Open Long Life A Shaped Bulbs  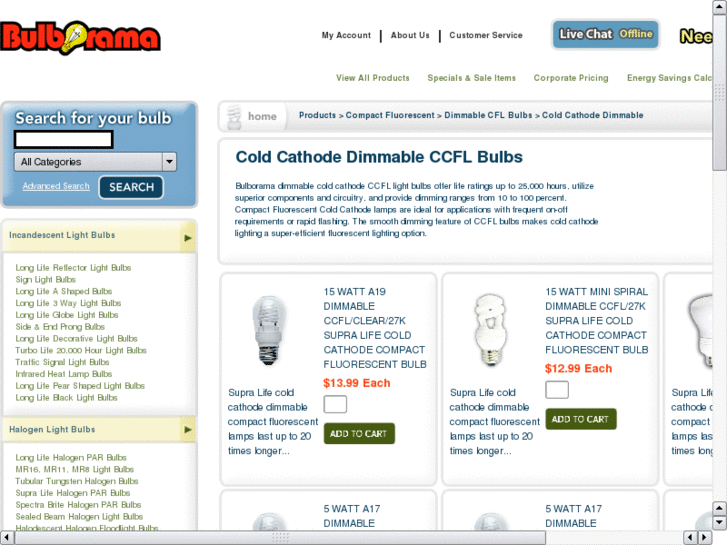(x=64, y=291)
